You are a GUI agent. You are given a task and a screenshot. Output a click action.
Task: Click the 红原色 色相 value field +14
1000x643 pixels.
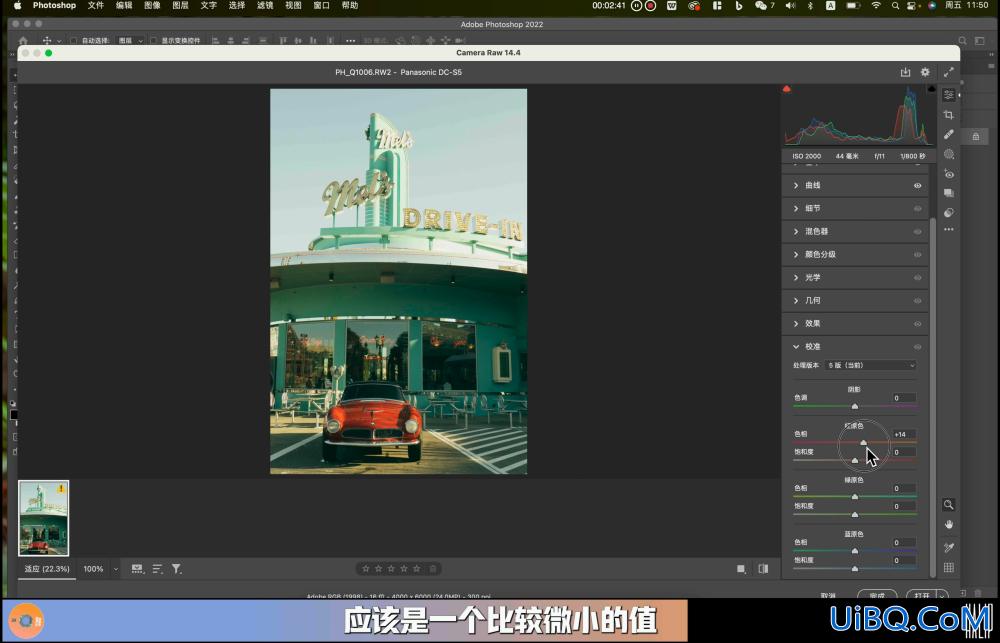(x=904, y=434)
